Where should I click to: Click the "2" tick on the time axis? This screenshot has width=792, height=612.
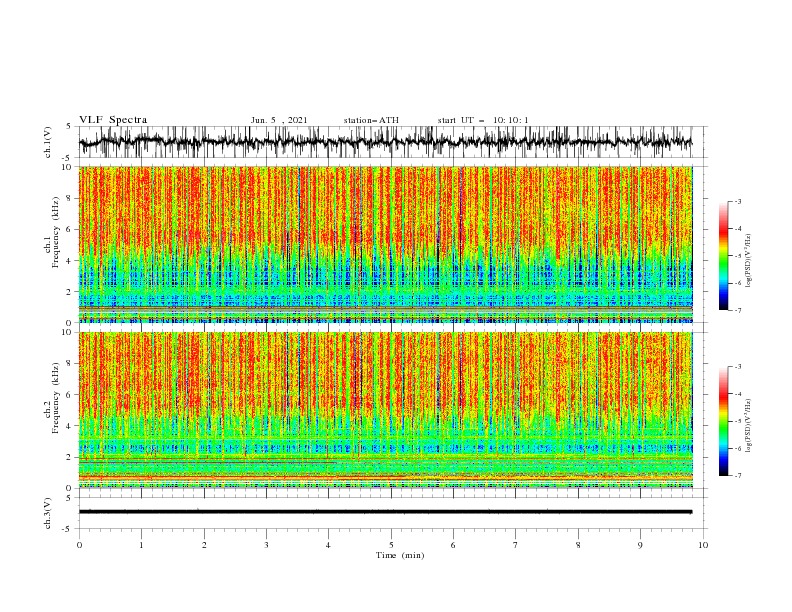coord(204,545)
